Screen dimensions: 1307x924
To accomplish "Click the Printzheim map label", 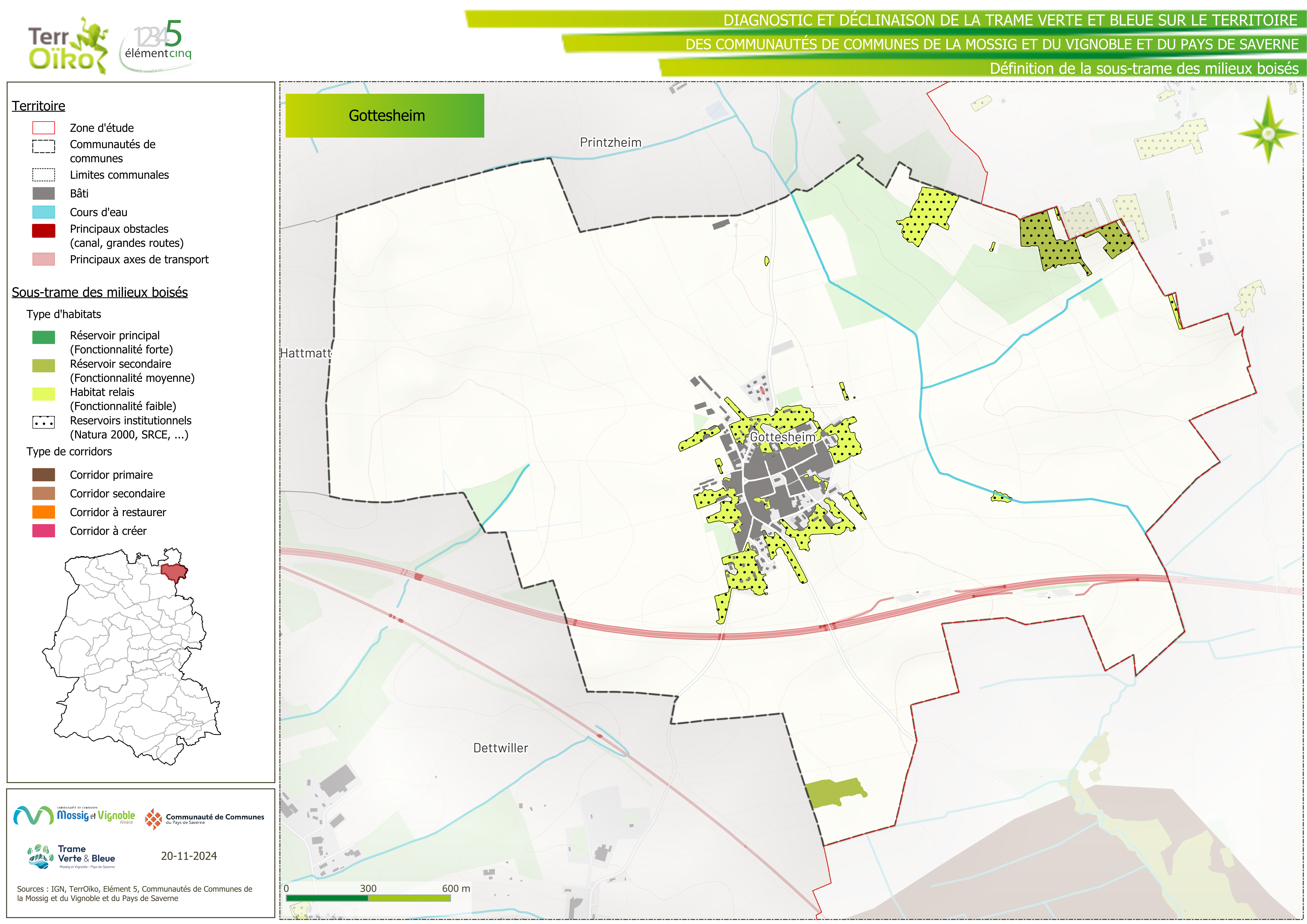I will pos(610,142).
